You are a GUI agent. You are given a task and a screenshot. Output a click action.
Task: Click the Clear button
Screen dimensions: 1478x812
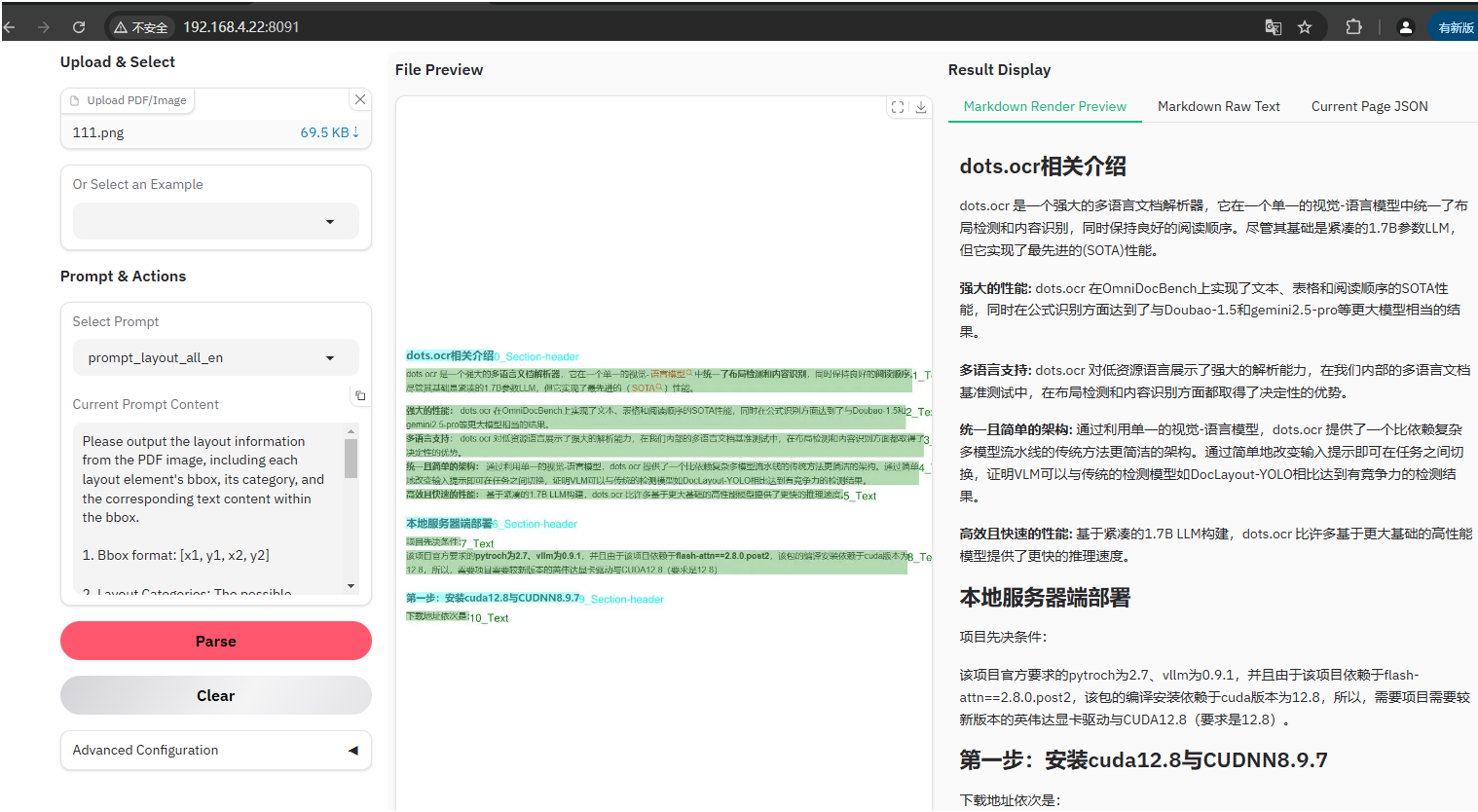click(x=215, y=695)
